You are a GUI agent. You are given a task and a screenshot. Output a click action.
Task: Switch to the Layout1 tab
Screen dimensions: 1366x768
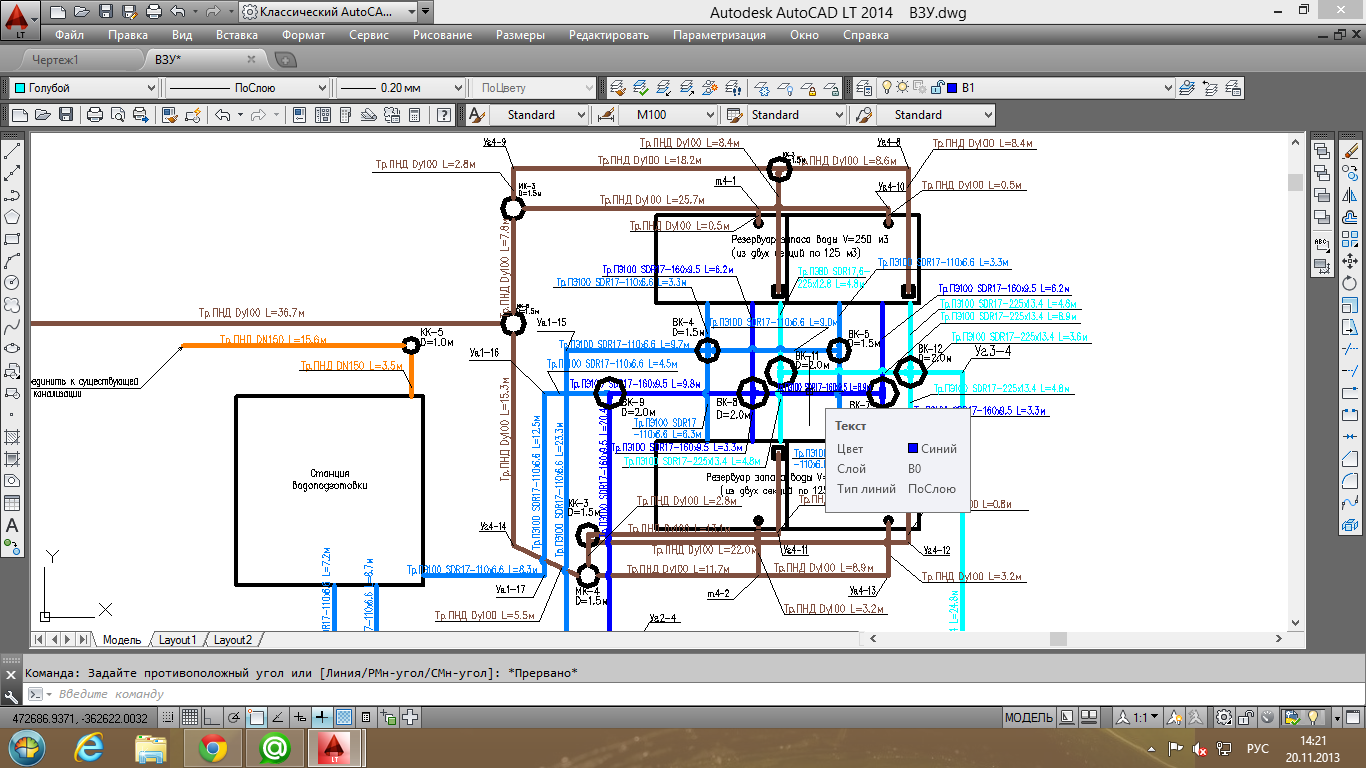(178, 640)
